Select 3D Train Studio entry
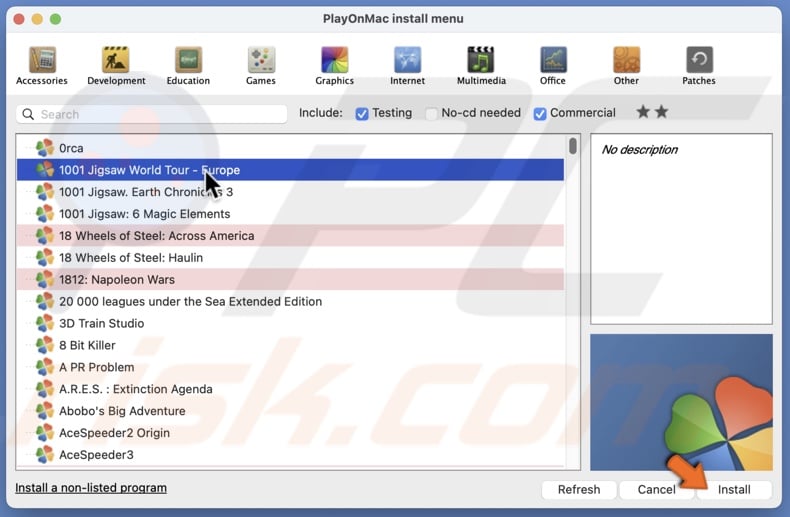The width and height of the screenshot is (790, 517). (290, 323)
